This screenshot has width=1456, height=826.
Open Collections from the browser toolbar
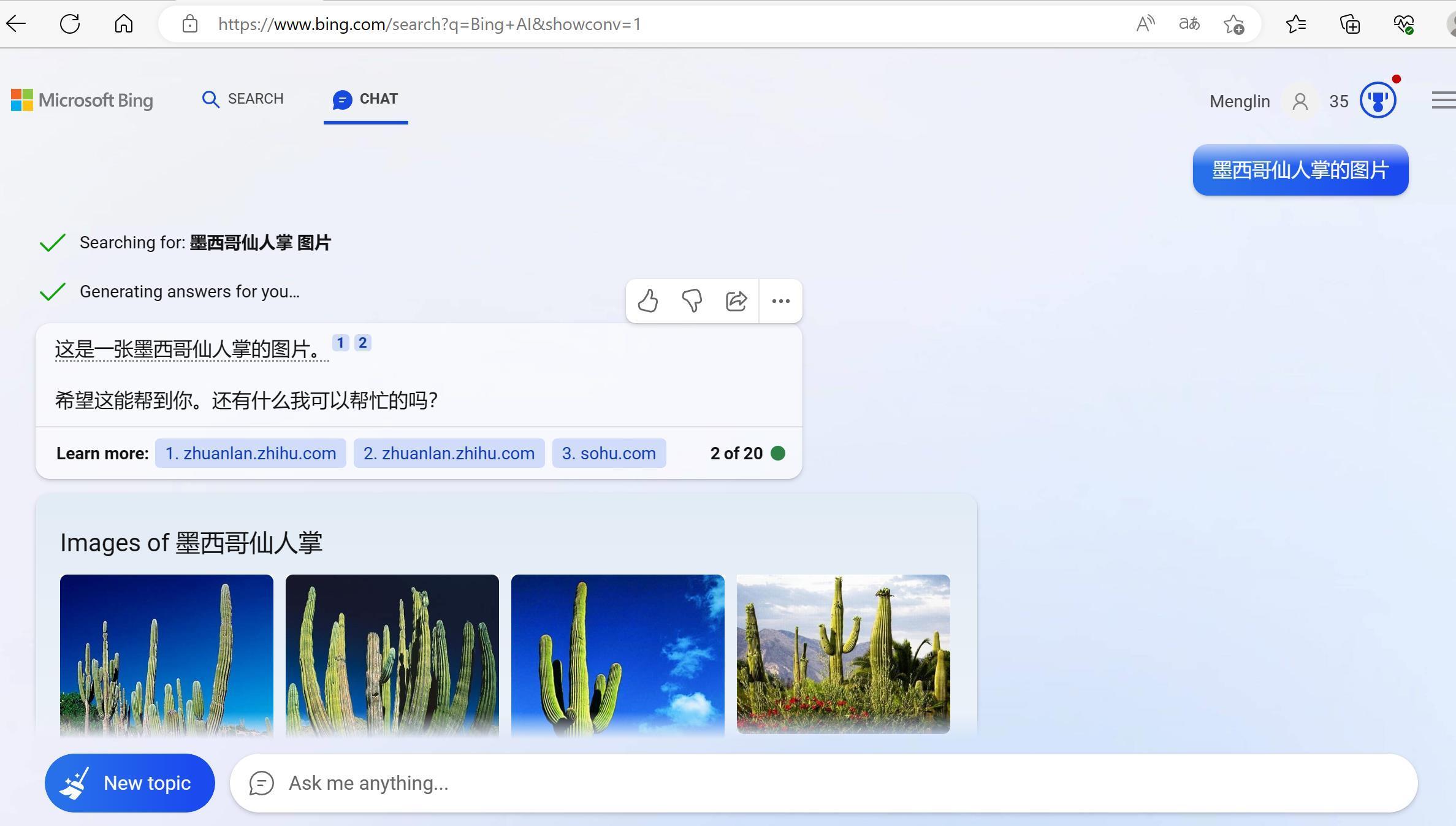1349,24
